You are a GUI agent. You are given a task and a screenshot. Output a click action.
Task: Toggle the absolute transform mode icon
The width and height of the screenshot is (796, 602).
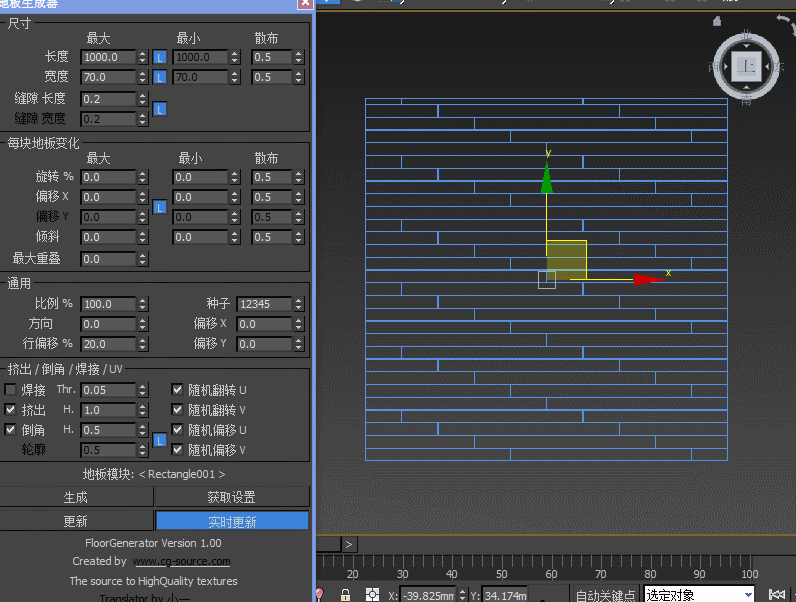tap(372, 594)
